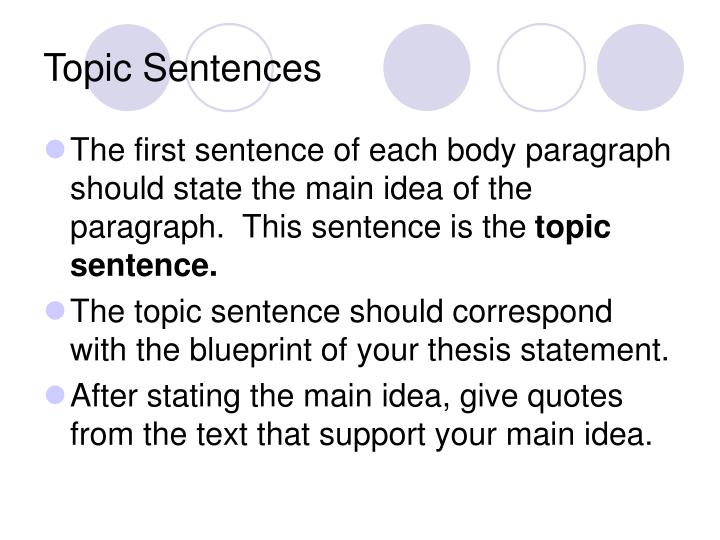Viewport: 720px width, 540px height.
Task: Click the bullet before 'The topic sentence should'
Action: (56, 310)
